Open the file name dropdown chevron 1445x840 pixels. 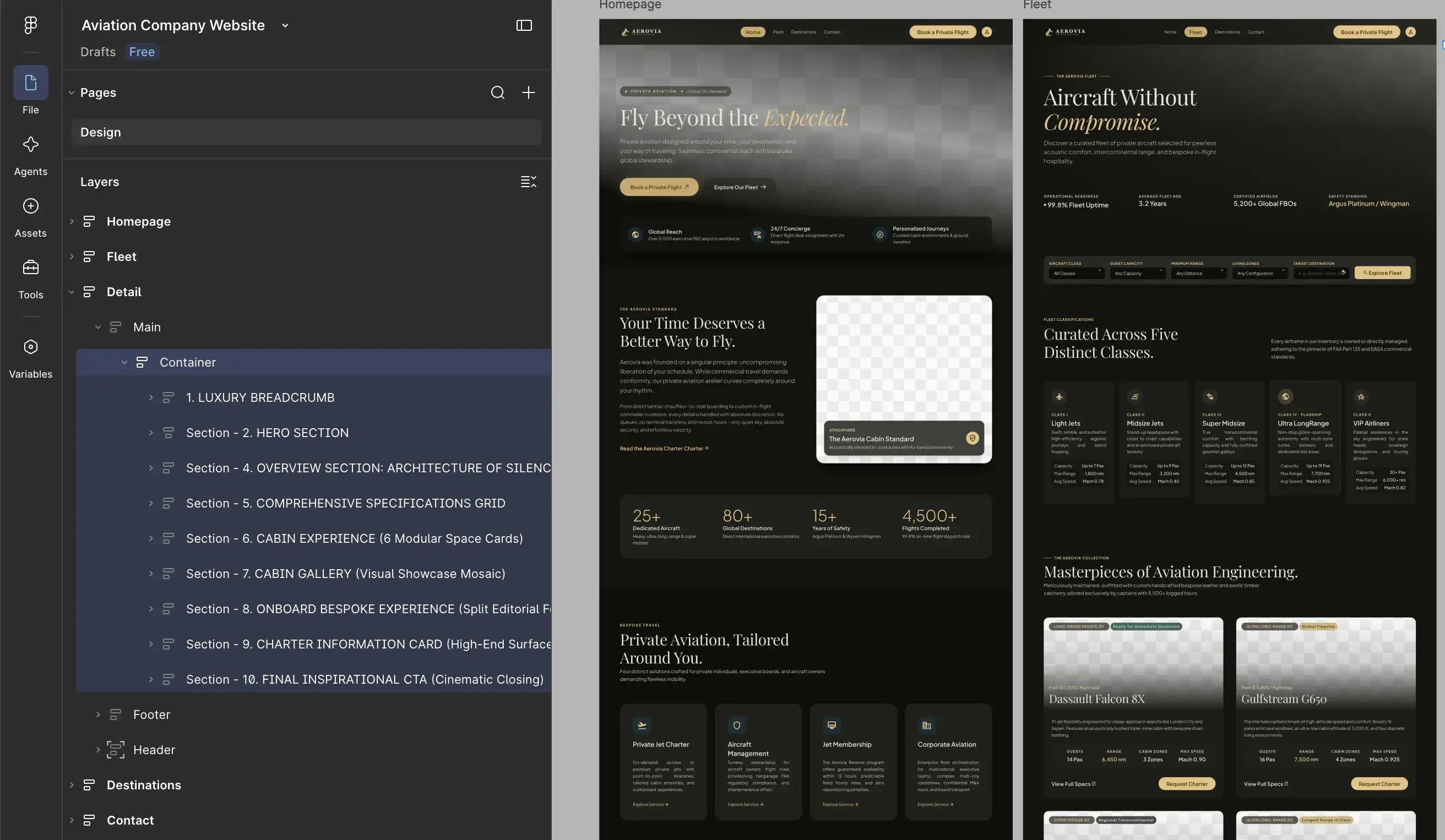285,26
